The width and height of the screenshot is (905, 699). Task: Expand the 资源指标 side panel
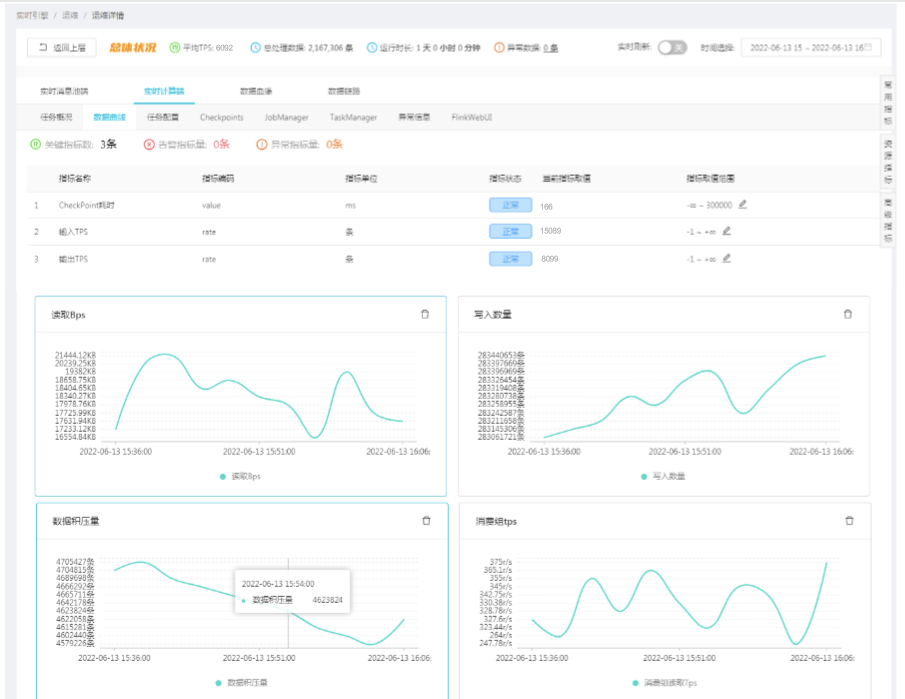point(888,162)
